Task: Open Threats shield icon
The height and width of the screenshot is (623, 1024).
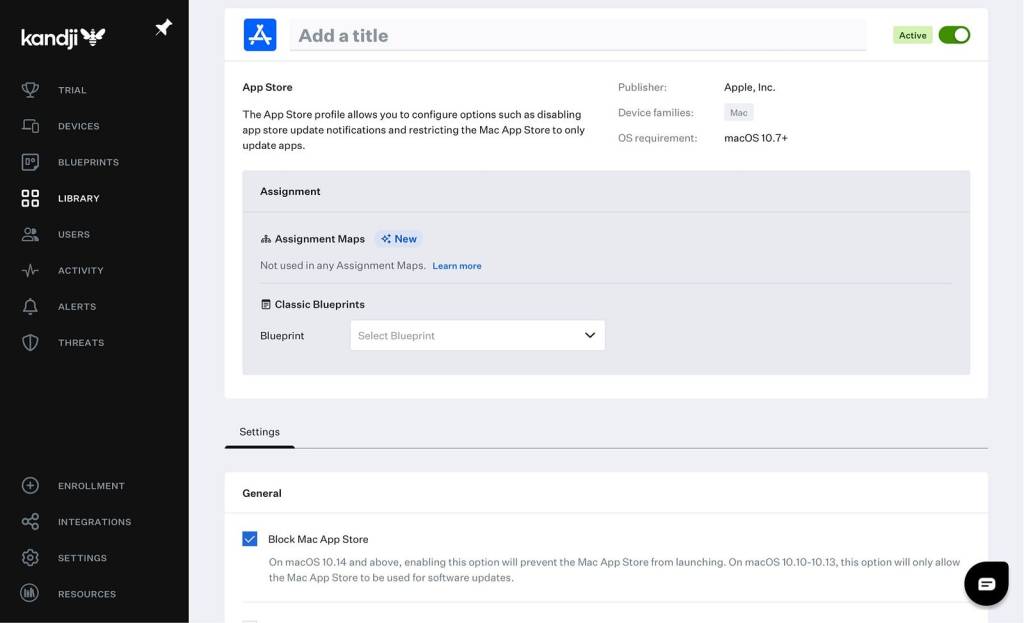Action: 30,342
